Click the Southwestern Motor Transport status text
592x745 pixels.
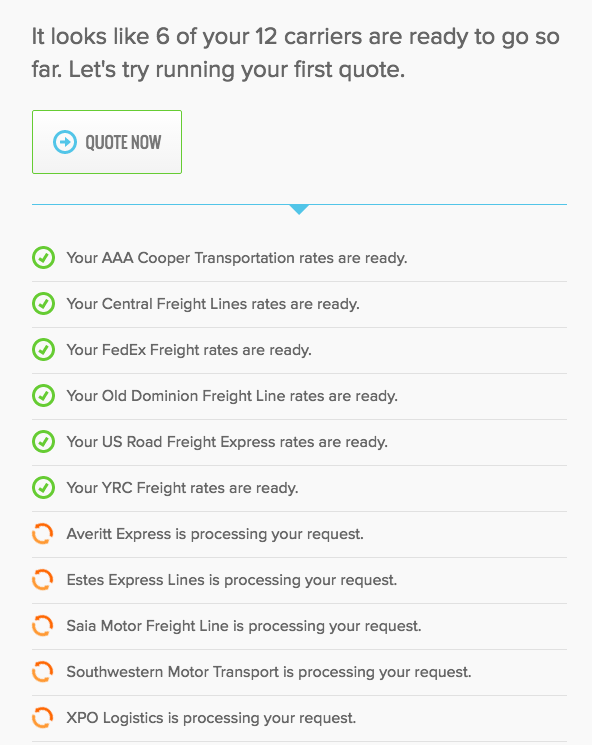[x=269, y=672]
